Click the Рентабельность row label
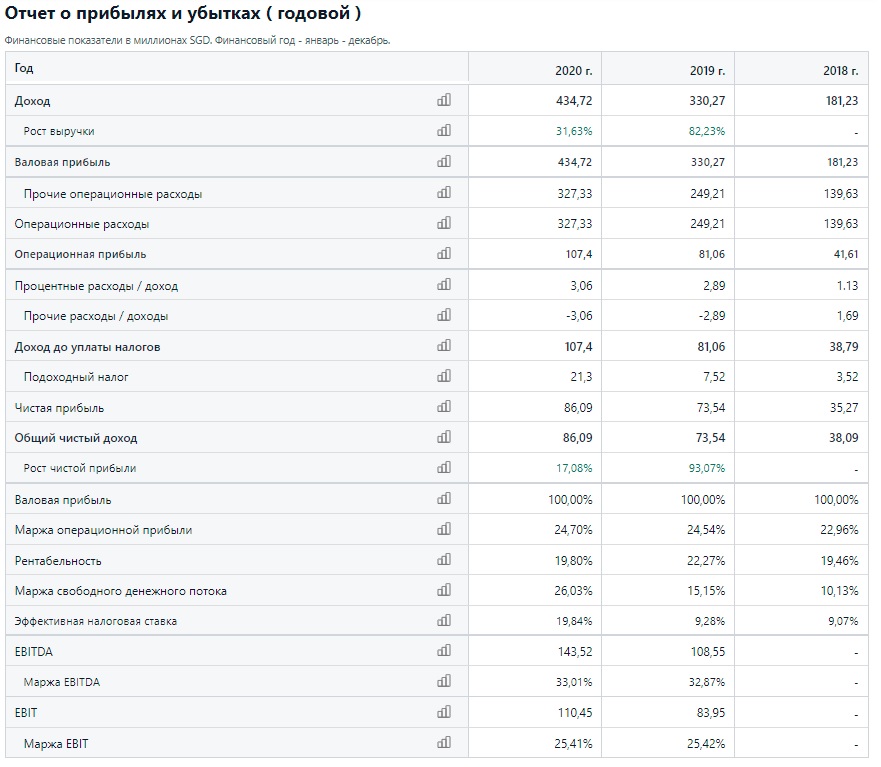 (58, 561)
